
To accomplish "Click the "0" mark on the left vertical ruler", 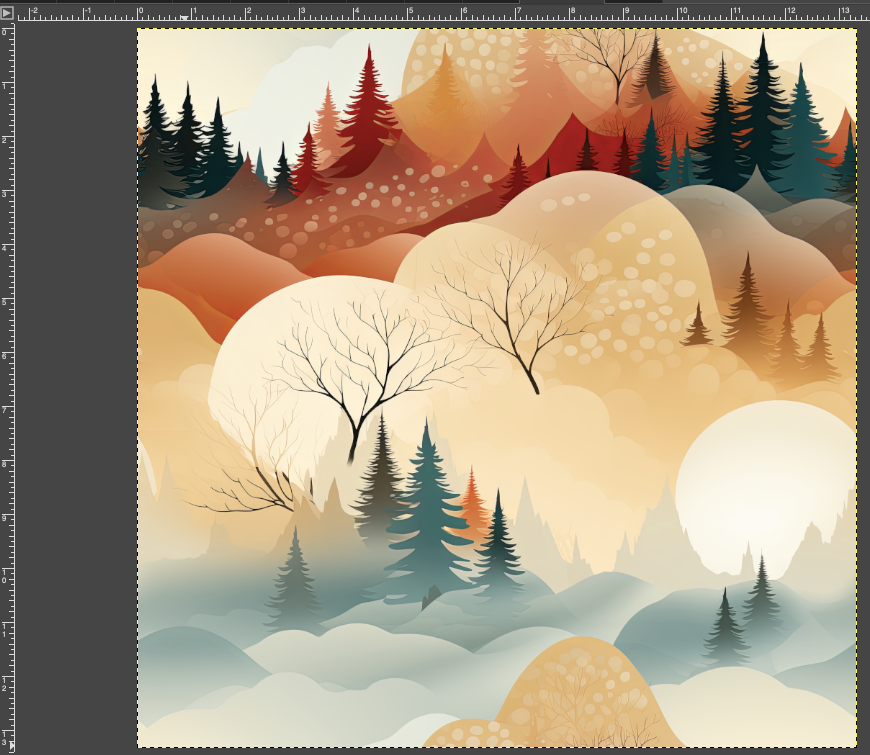I will coord(7,30).
